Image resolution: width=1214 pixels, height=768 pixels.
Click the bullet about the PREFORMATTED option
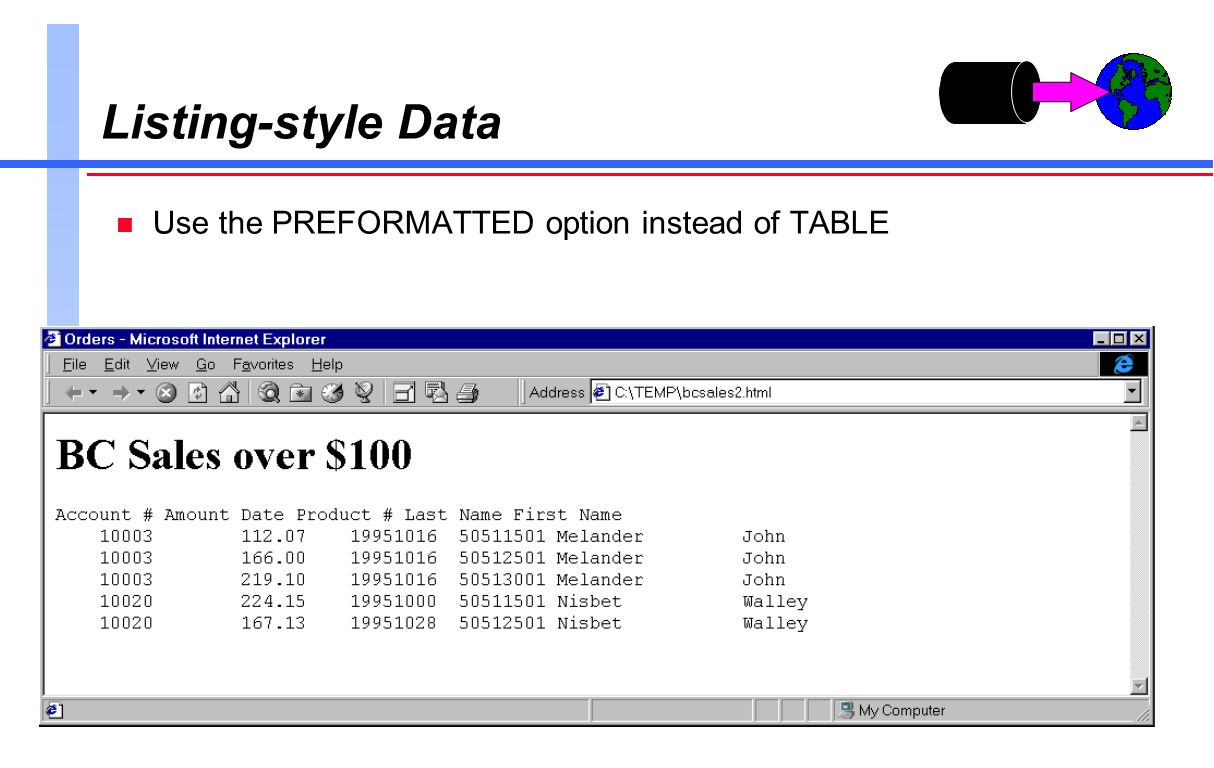[x=520, y=223]
